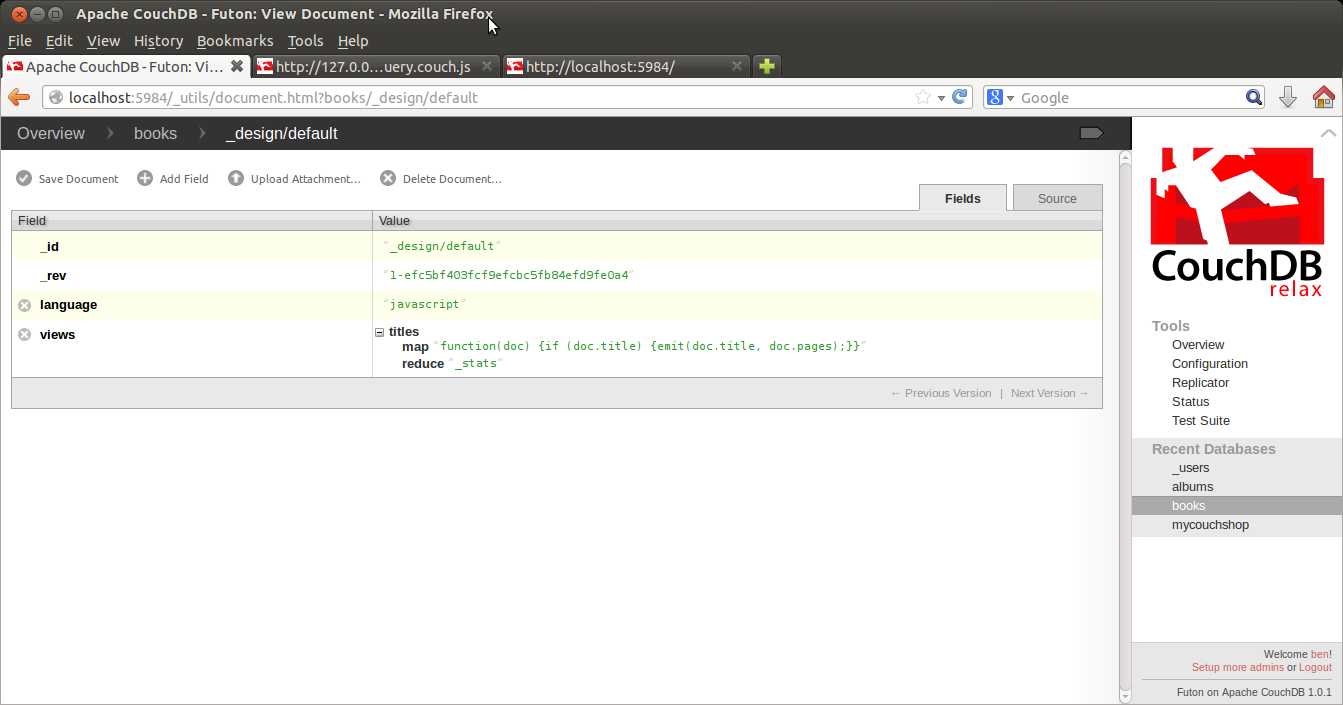Click Previous Version link
This screenshot has height=705, width=1343.
[x=941, y=393]
